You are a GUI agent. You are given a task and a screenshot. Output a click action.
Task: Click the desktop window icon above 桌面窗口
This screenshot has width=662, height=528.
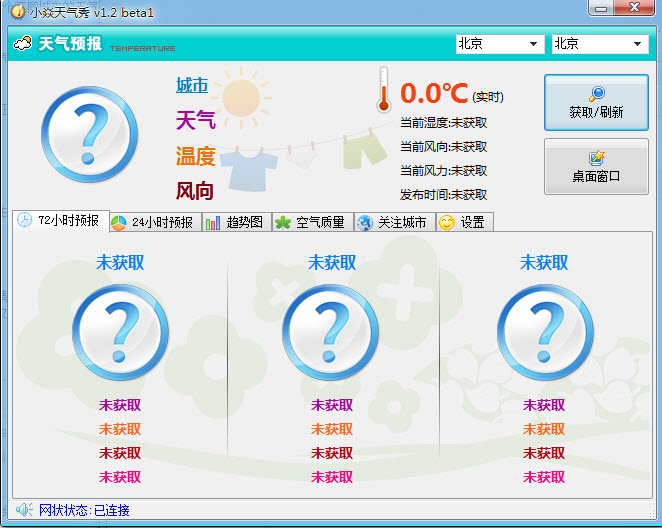pyautogui.click(x=597, y=157)
